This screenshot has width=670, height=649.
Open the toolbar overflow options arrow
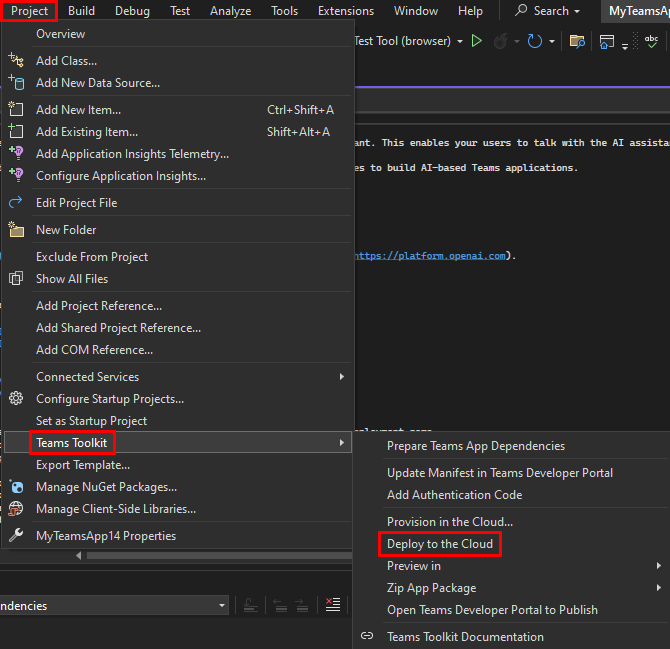[625, 46]
